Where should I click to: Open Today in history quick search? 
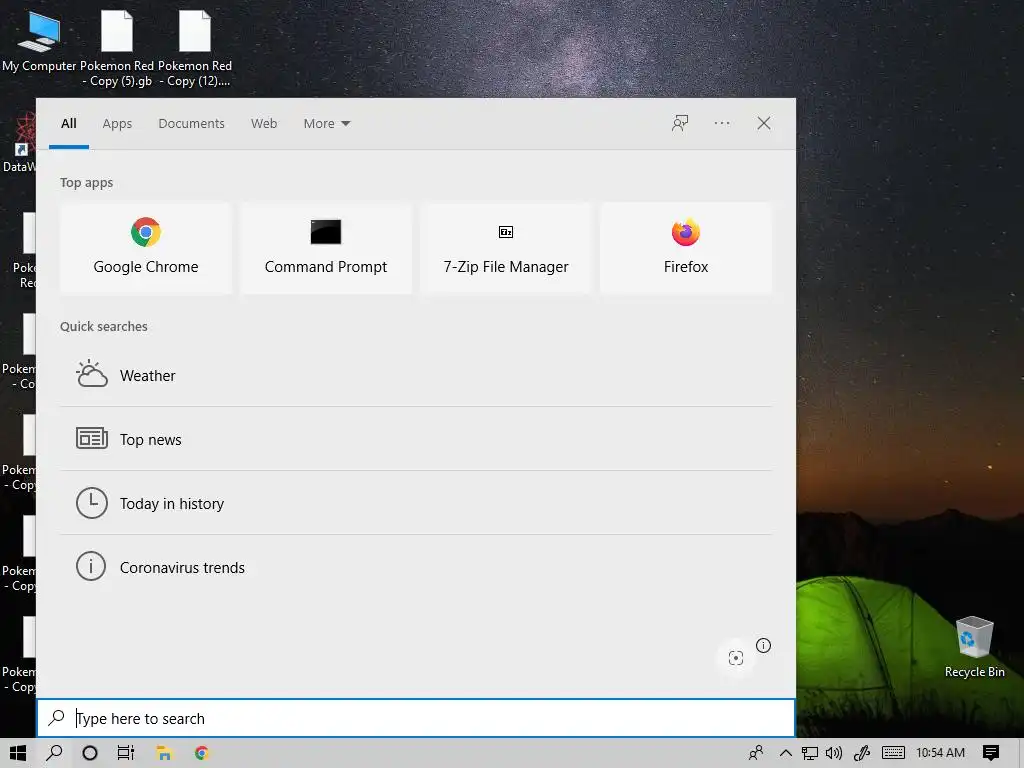click(x=415, y=503)
